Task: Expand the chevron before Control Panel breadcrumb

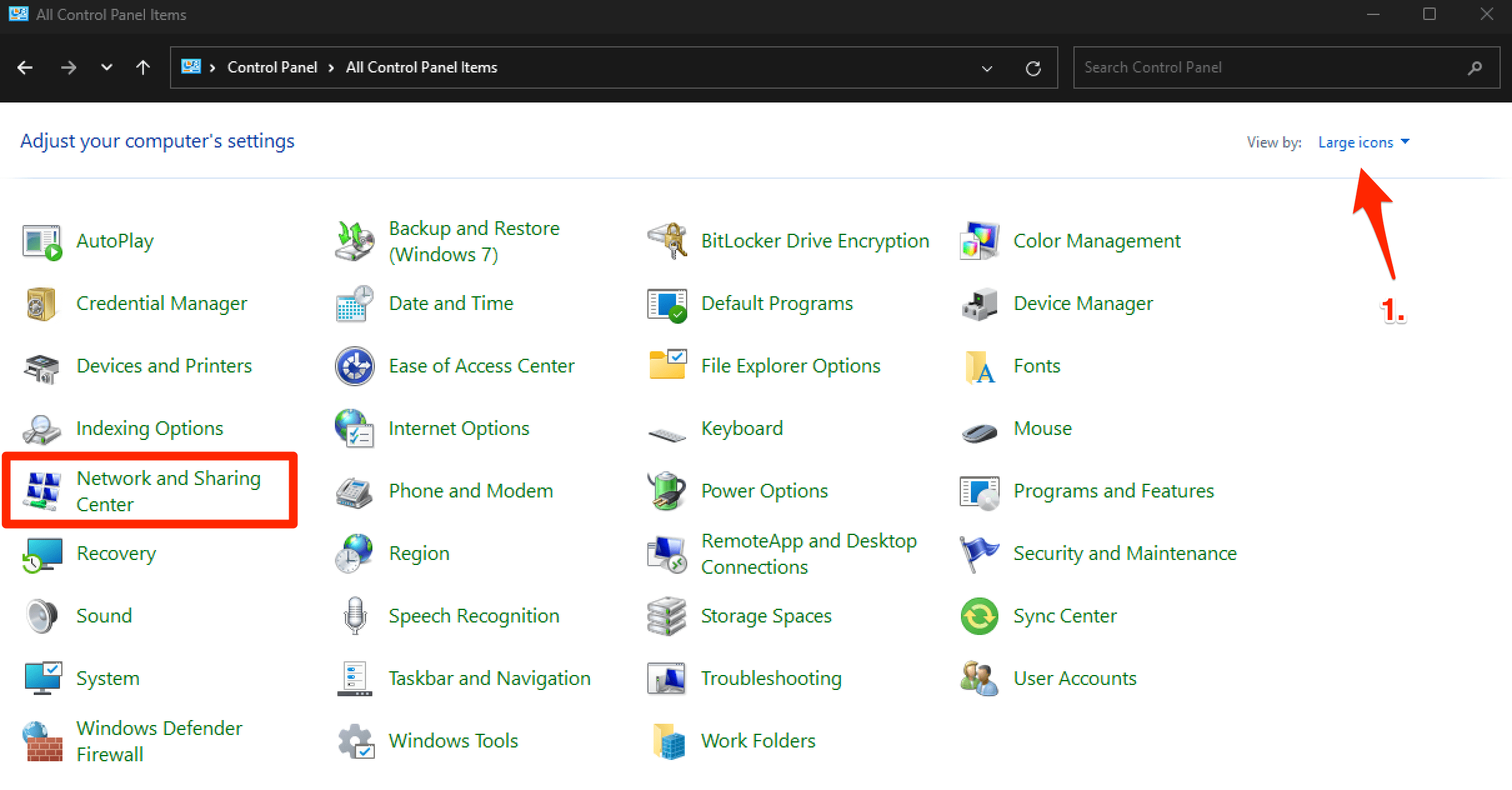Action: pos(212,67)
